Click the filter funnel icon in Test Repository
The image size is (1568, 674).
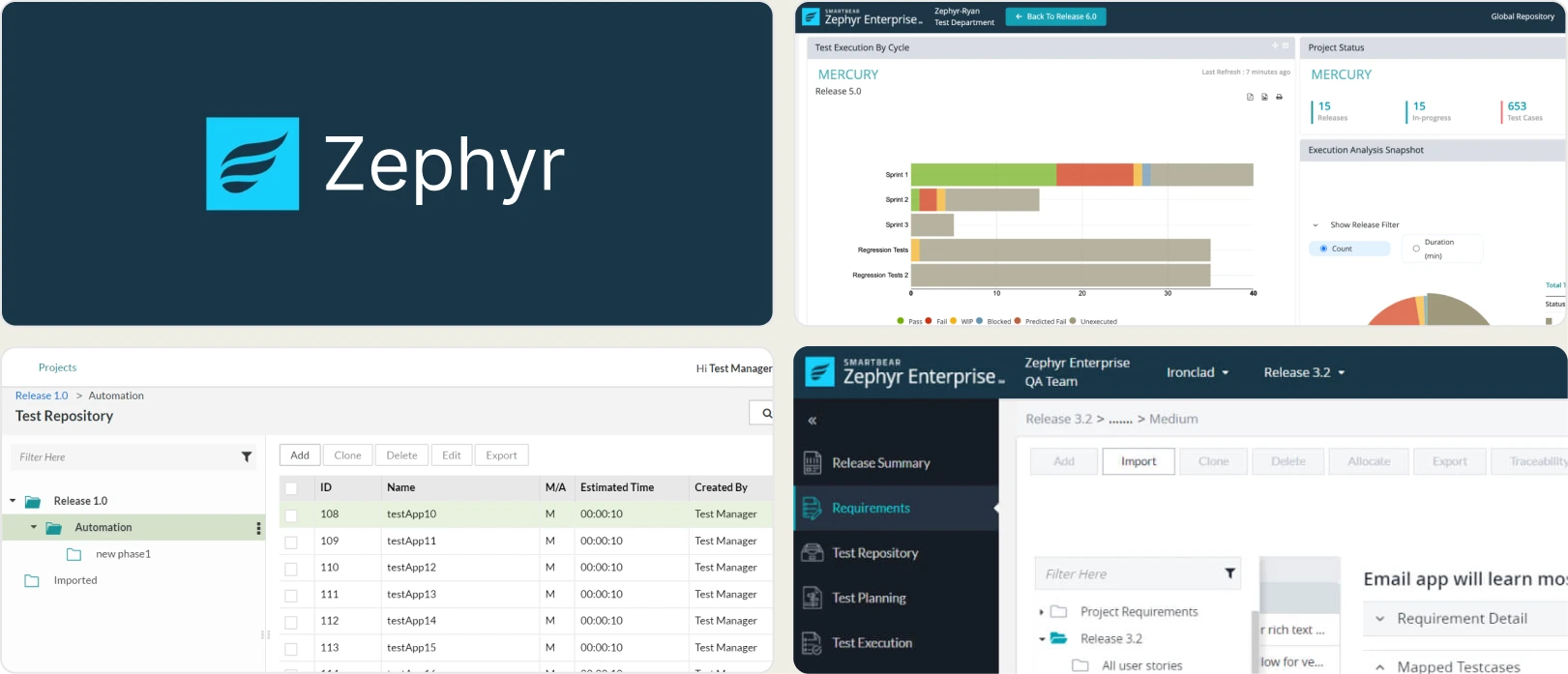point(247,457)
